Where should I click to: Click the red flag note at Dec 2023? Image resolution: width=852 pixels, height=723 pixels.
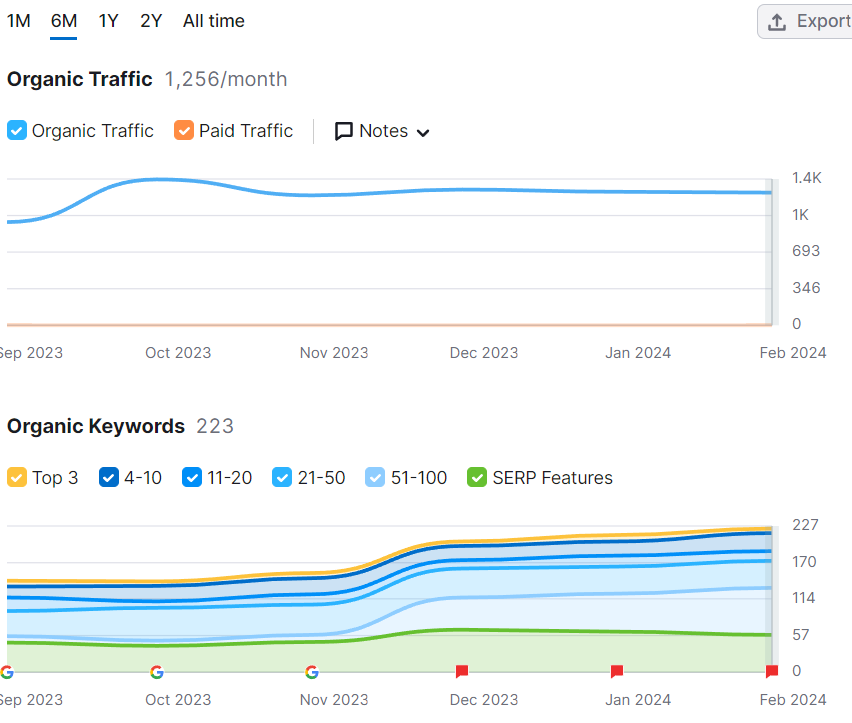click(462, 671)
